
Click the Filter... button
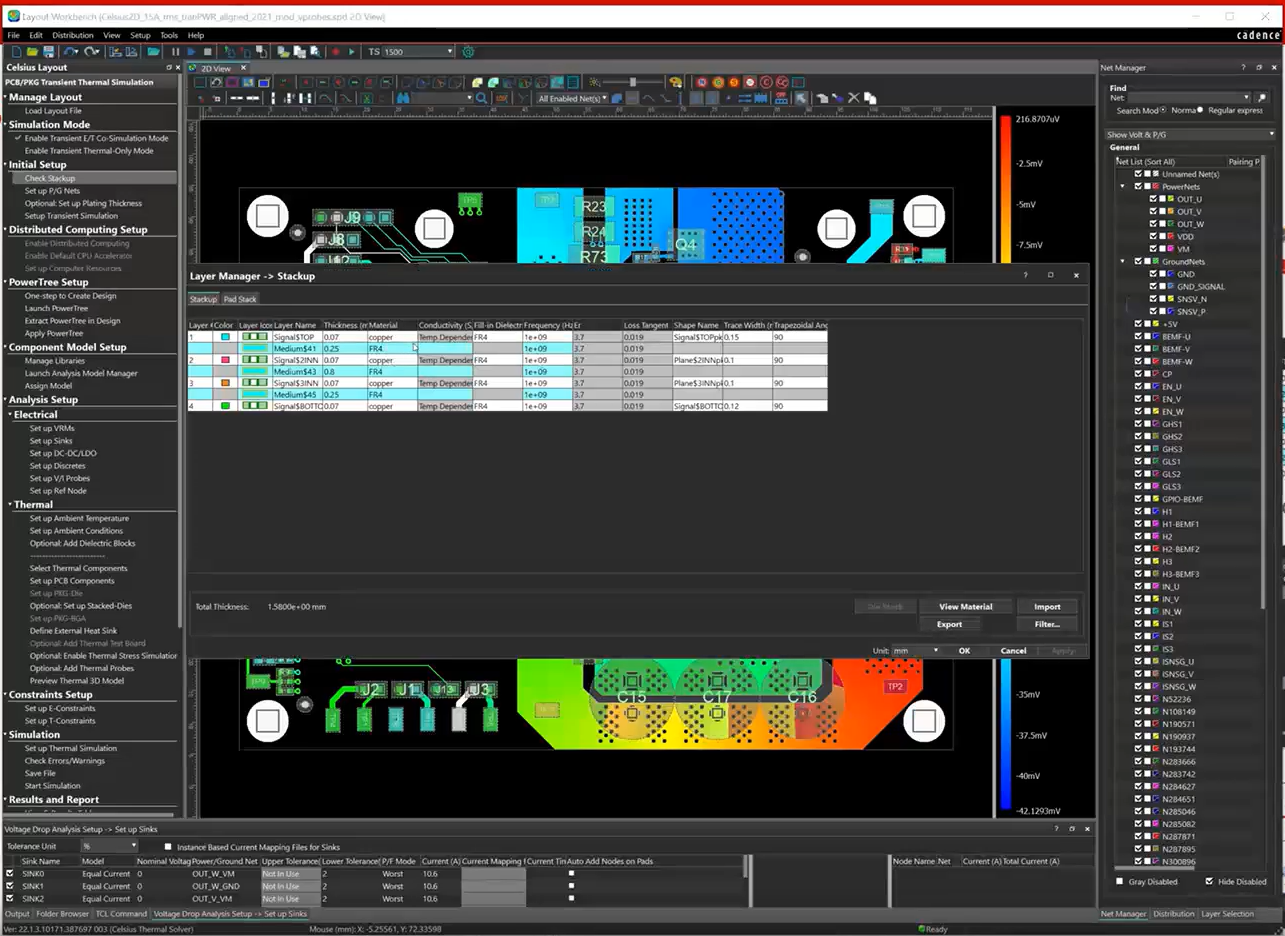(x=1047, y=624)
